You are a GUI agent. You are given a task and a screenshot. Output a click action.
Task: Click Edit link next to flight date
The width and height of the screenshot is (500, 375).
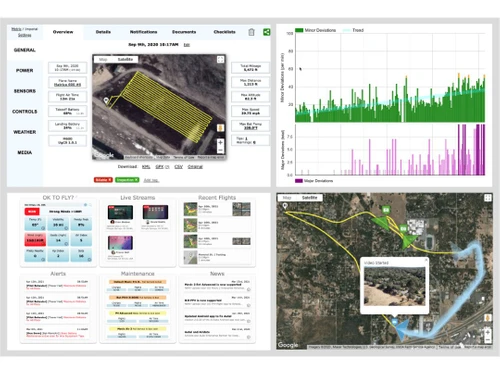(187, 45)
